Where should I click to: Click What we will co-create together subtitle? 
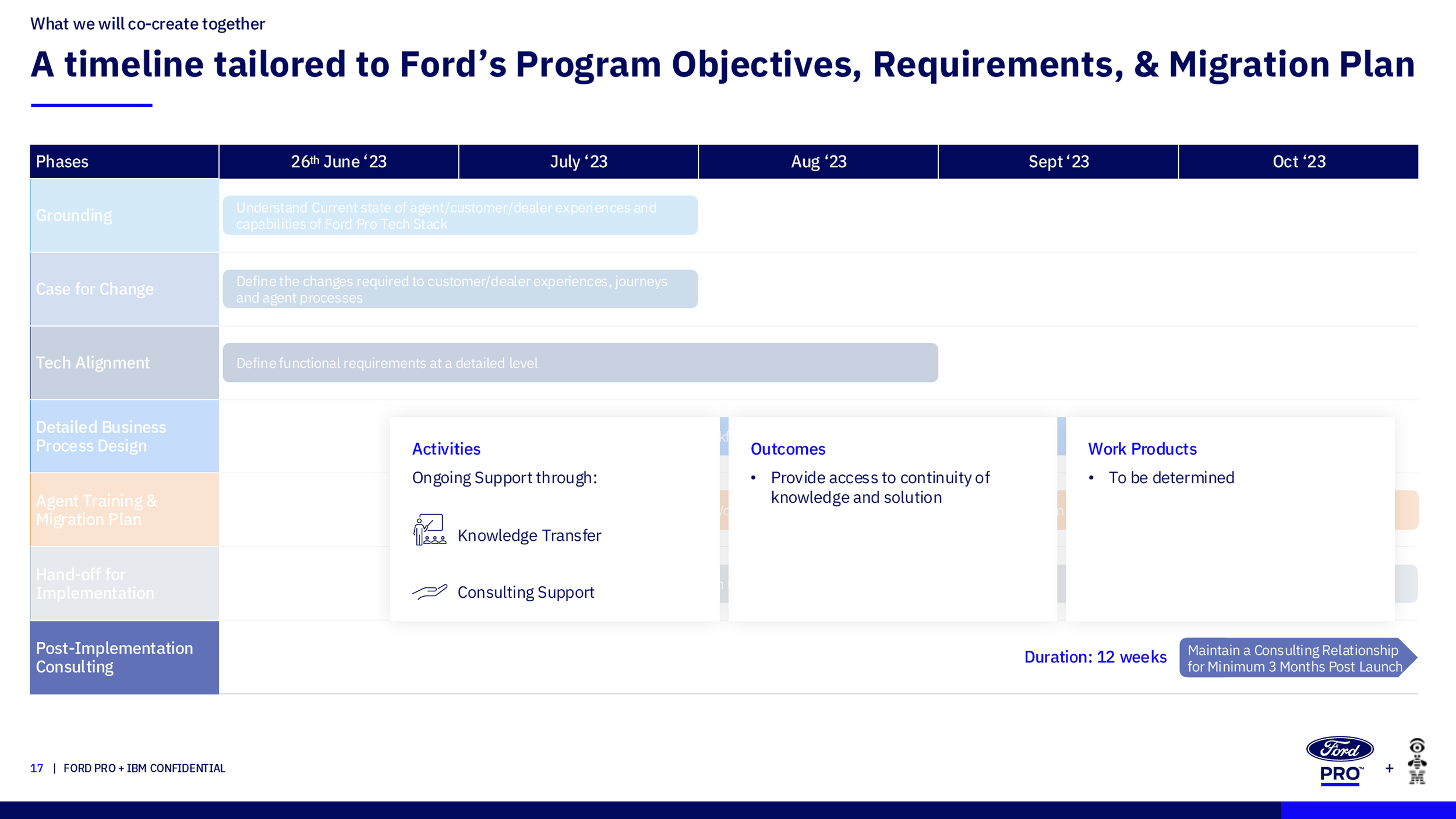pyautogui.click(x=147, y=24)
